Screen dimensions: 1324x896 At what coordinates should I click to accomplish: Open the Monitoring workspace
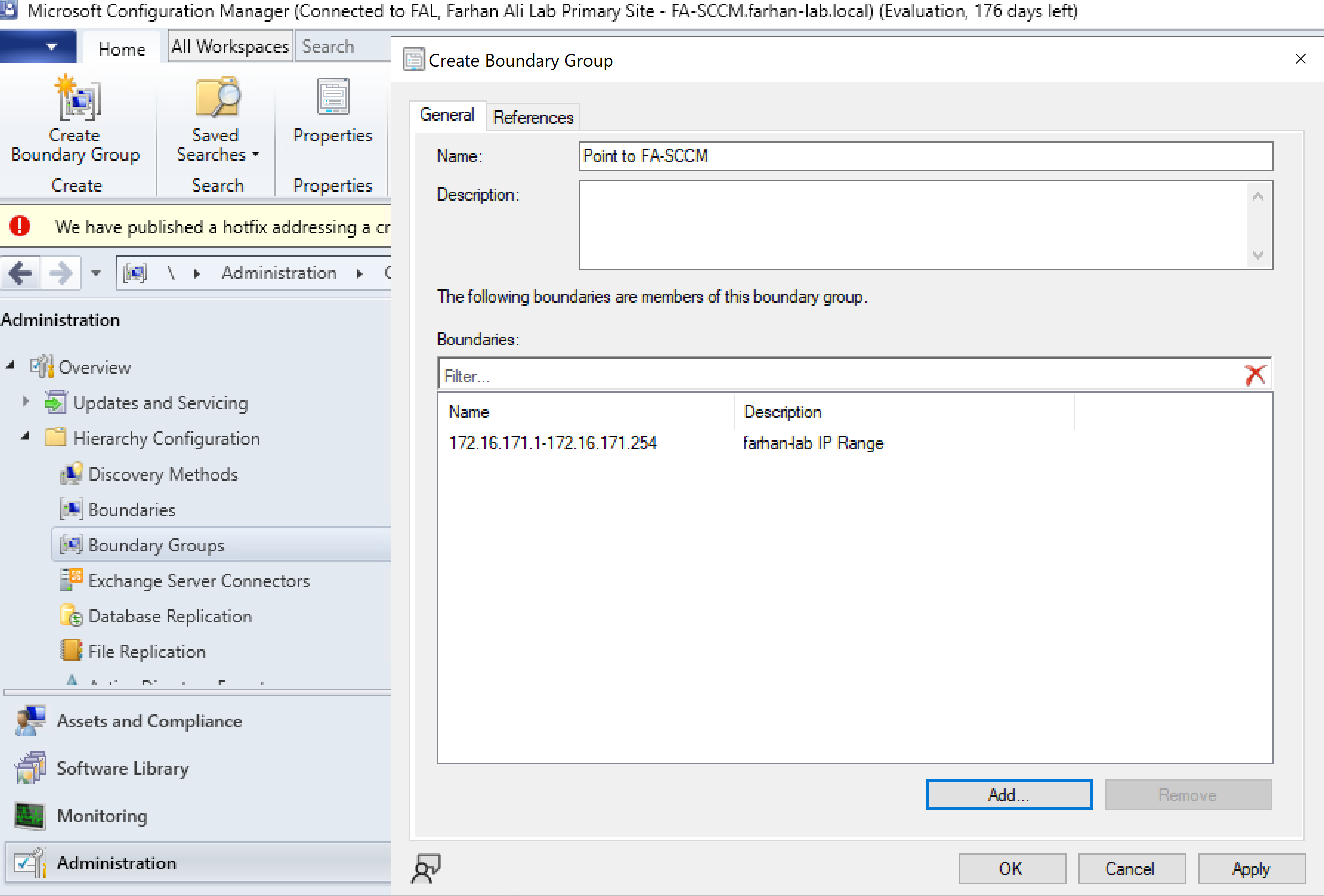pyautogui.click(x=102, y=816)
